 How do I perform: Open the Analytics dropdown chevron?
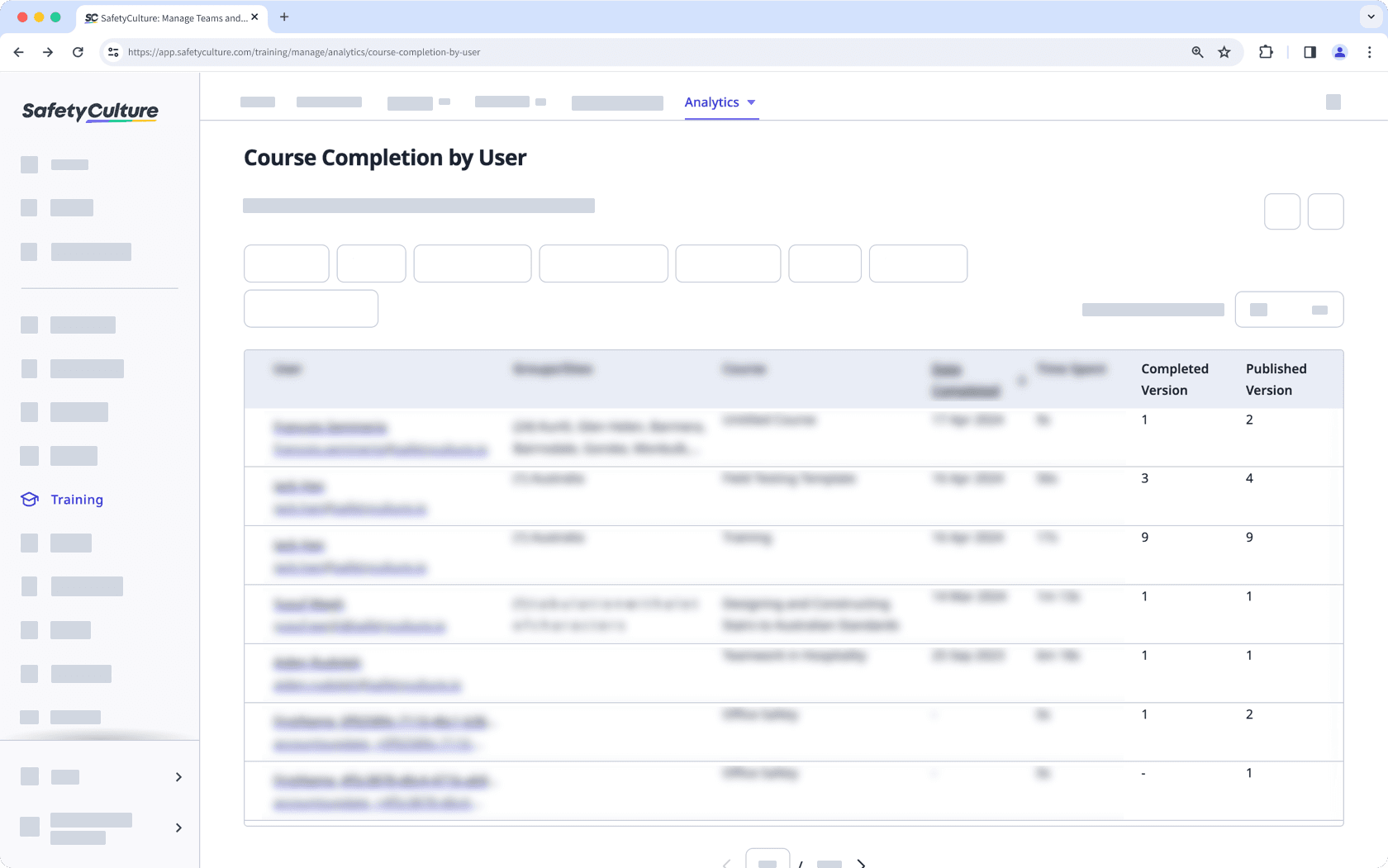pos(751,102)
